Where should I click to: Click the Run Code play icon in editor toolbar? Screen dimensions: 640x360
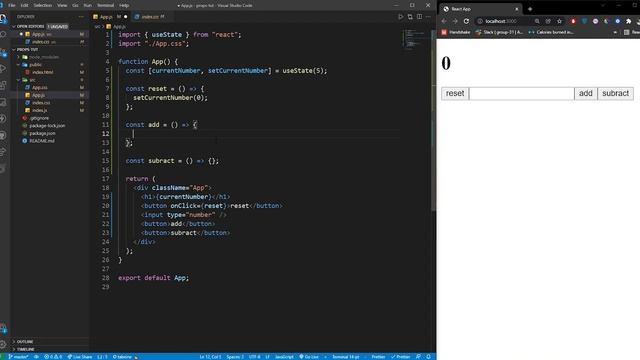[400, 17]
